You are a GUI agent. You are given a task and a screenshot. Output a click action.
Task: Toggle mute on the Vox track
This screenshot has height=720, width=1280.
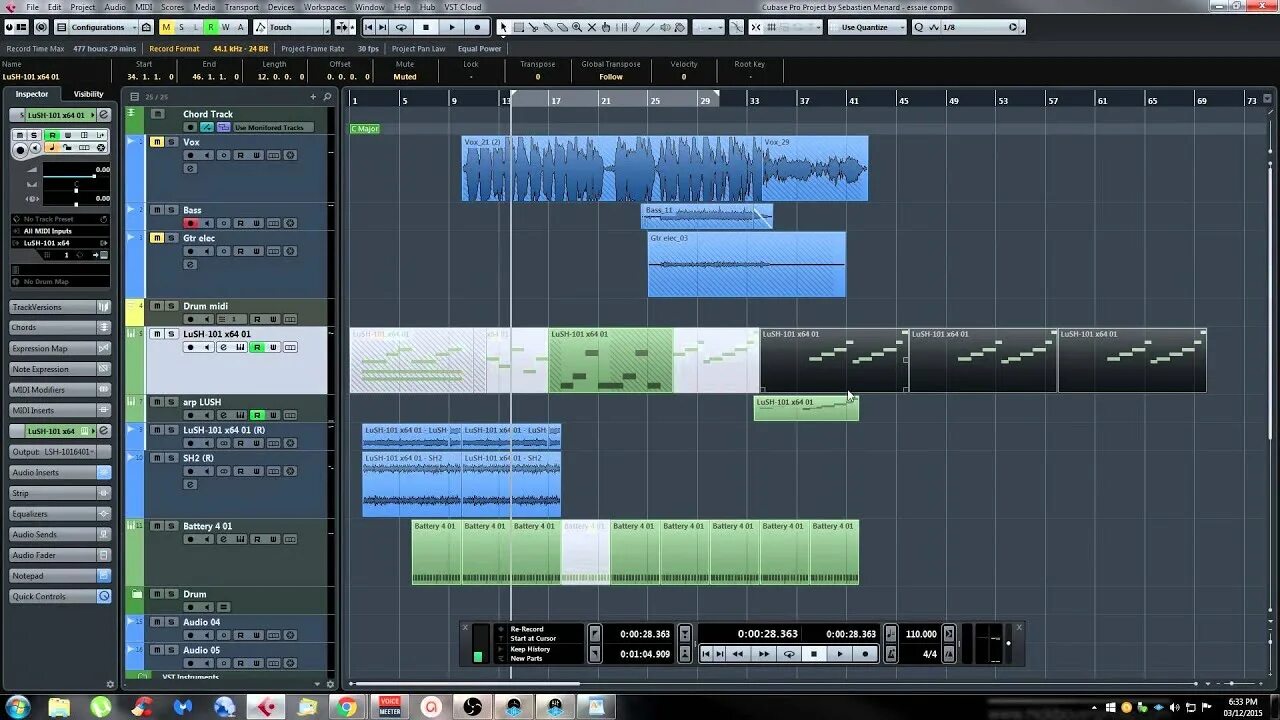156,142
